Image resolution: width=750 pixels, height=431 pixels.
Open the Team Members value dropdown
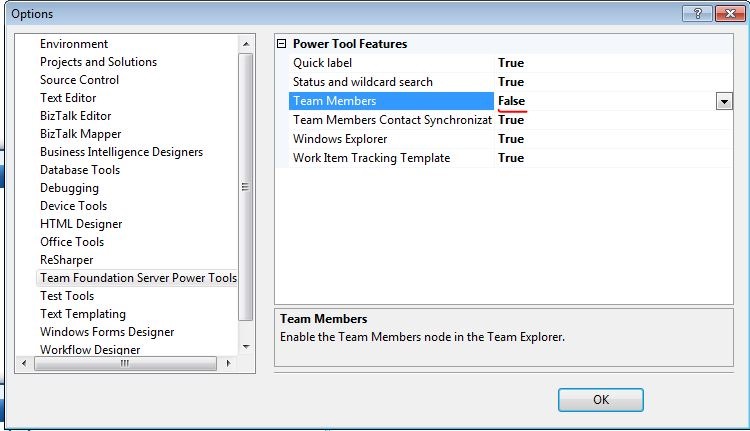click(723, 101)
